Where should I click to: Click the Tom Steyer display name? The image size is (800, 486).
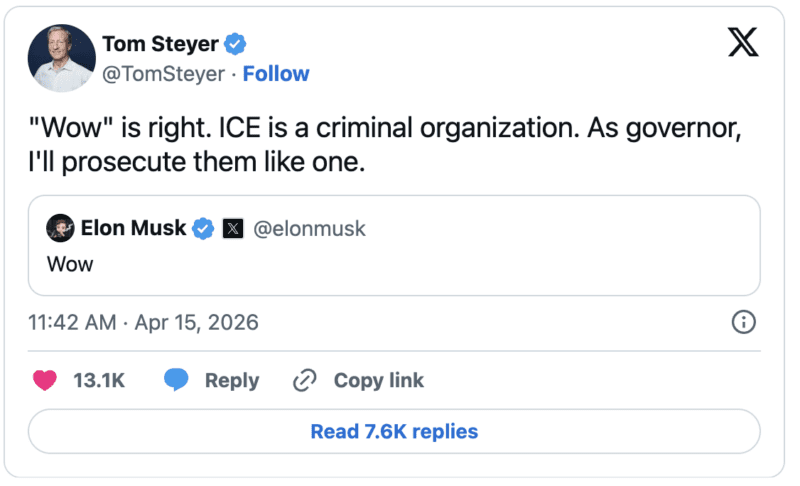pyautogui.click(x=161, y=44)
